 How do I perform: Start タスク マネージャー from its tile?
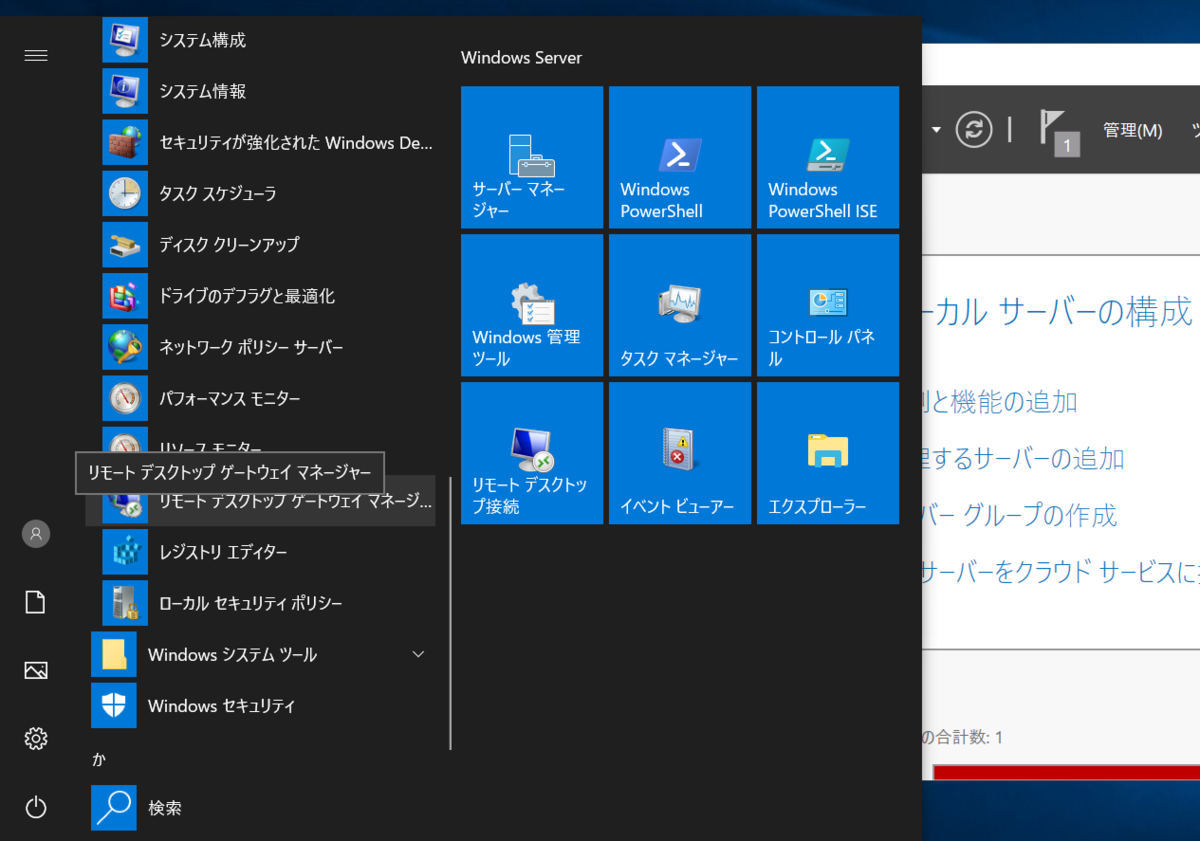(x=679, y=305)
